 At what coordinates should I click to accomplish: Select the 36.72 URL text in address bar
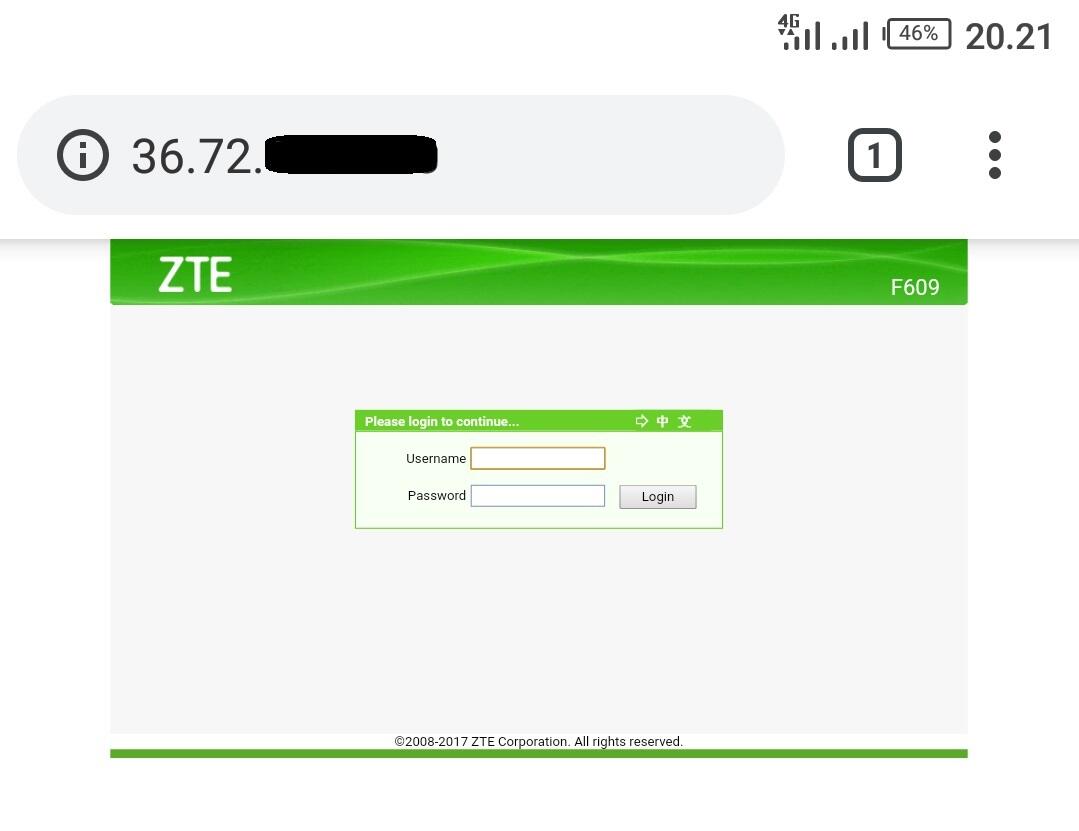[197, 156]
